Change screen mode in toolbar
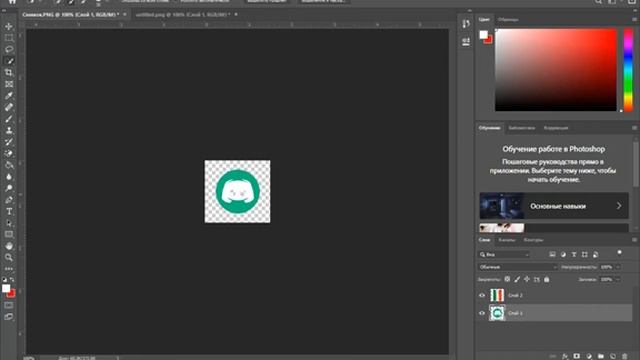The height and width of the screenshot is (360, 640). (x=9, y=317)
